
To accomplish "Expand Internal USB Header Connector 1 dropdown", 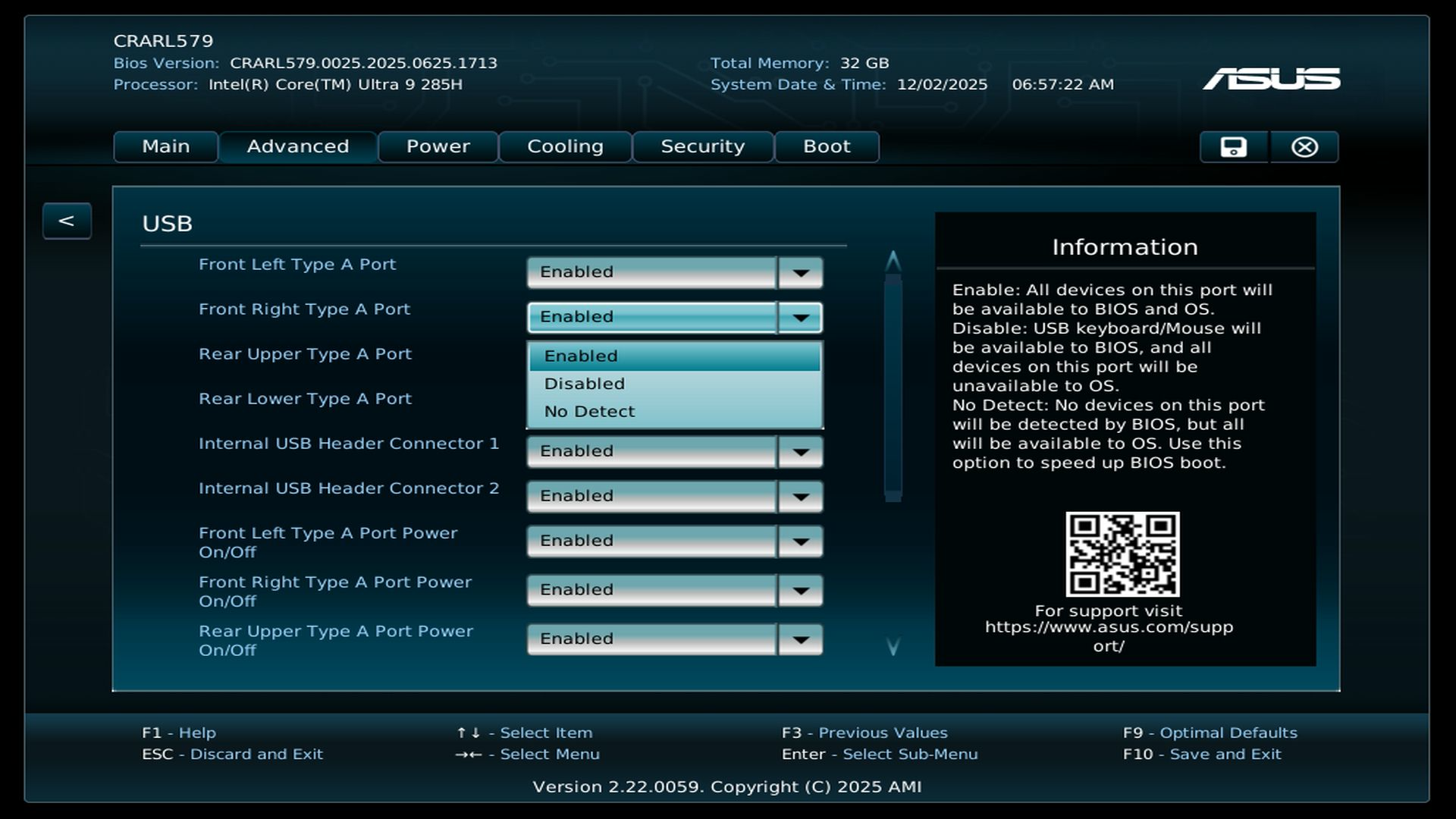I will tap(800, 451).
